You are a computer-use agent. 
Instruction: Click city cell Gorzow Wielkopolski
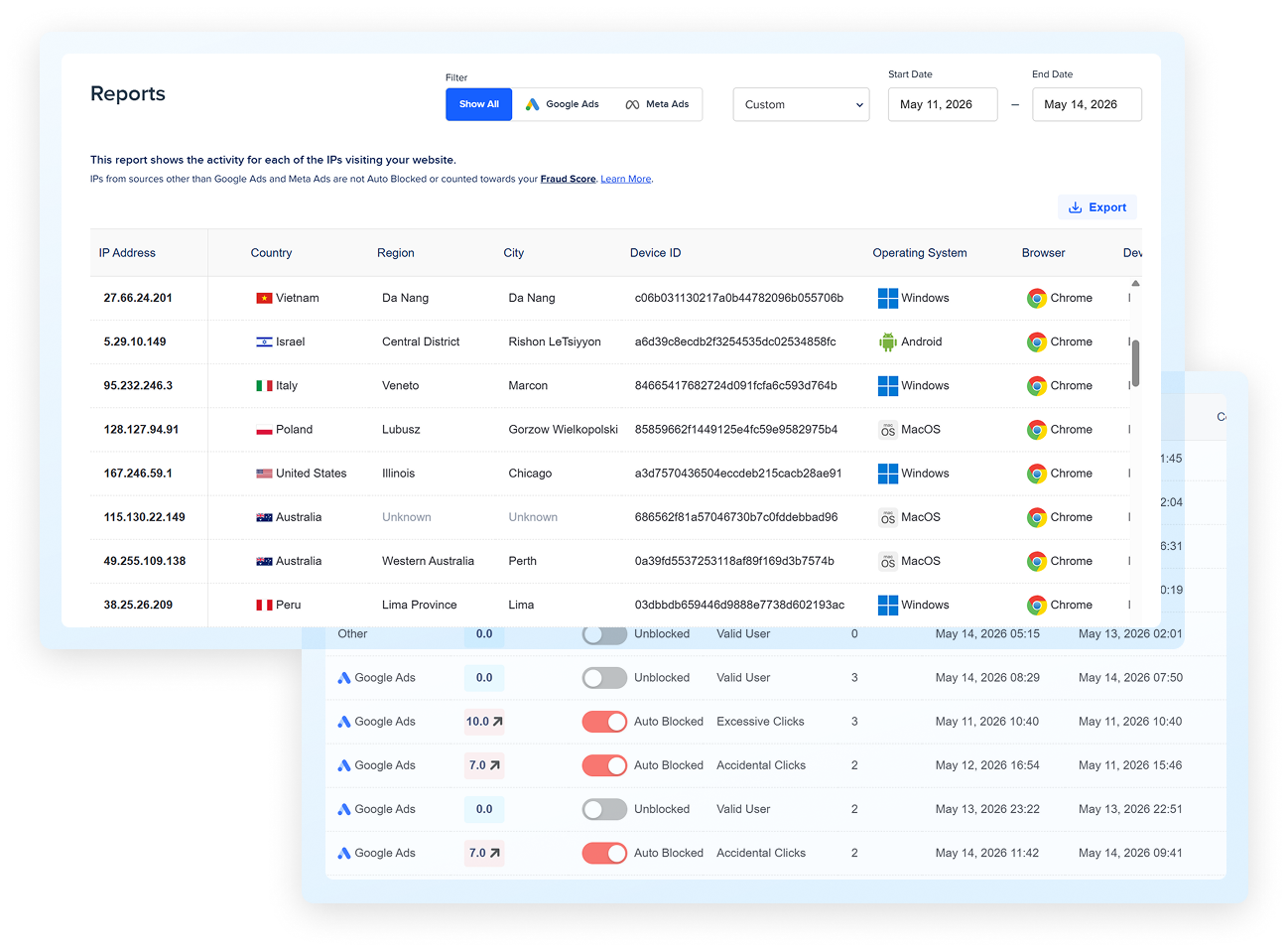(564, 430)
